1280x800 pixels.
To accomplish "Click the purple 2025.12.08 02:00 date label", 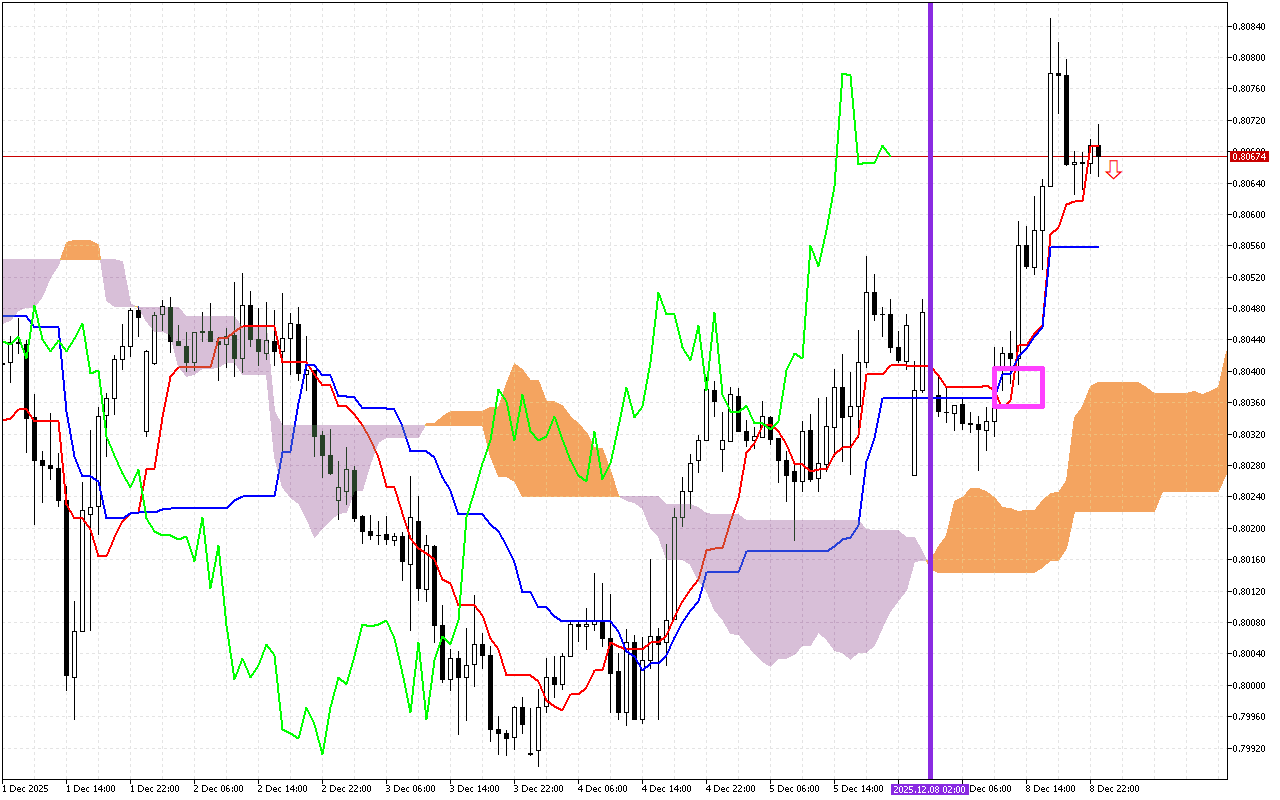I will (x=929, y=789).
